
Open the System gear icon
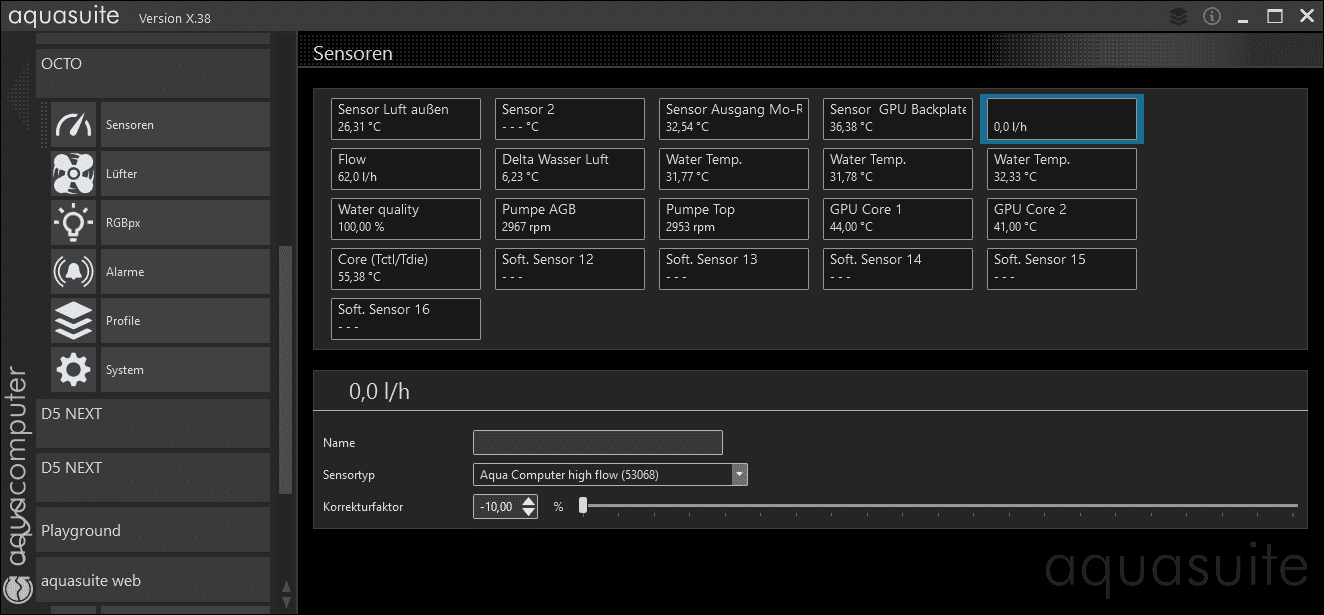tap(74, 370)
